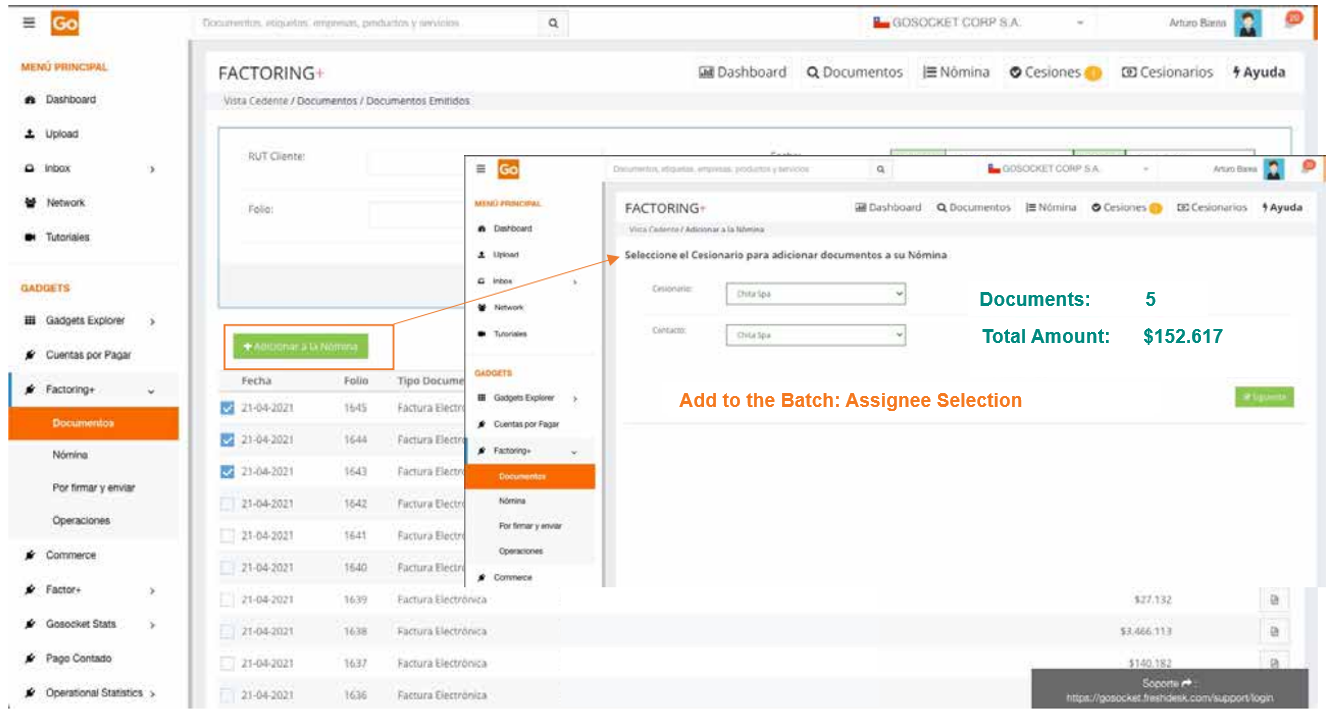Click the Cuentas por Pagar icon in the background sidebar
1328x719 pixels.
click(x=30, y=355)
